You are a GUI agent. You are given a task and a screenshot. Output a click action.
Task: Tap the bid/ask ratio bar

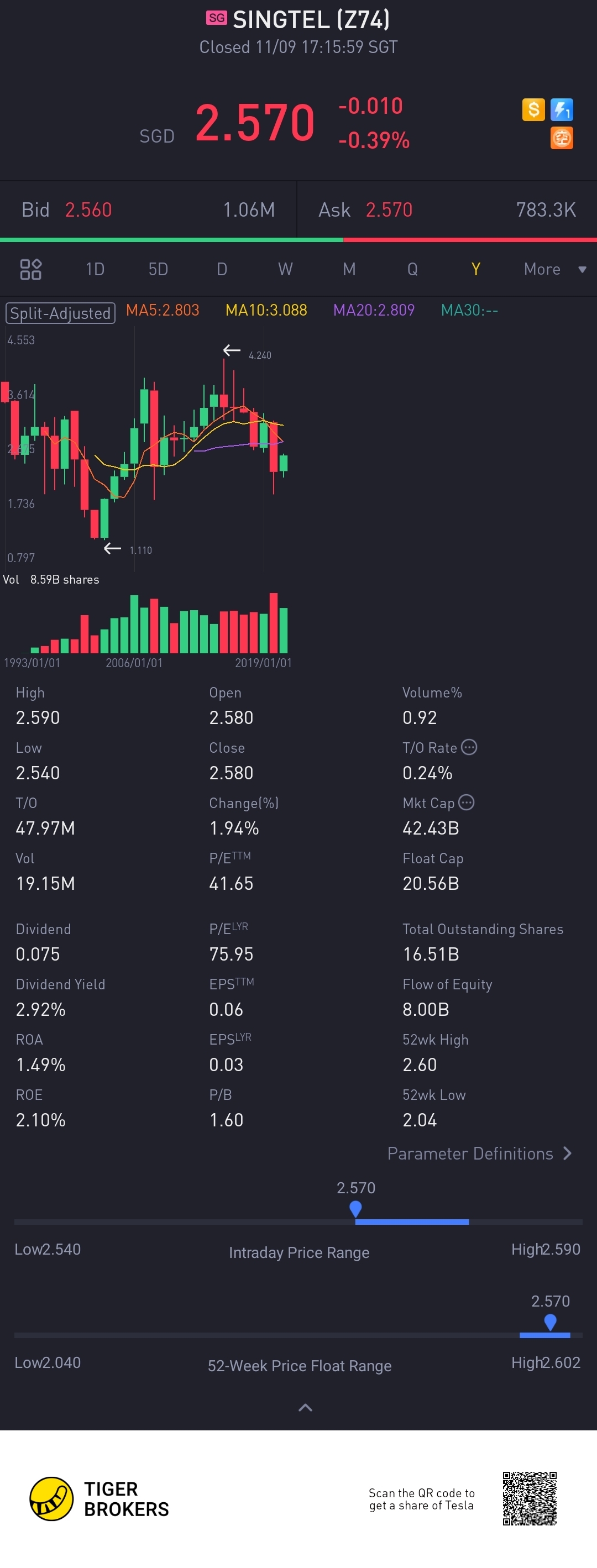[298, 240]
